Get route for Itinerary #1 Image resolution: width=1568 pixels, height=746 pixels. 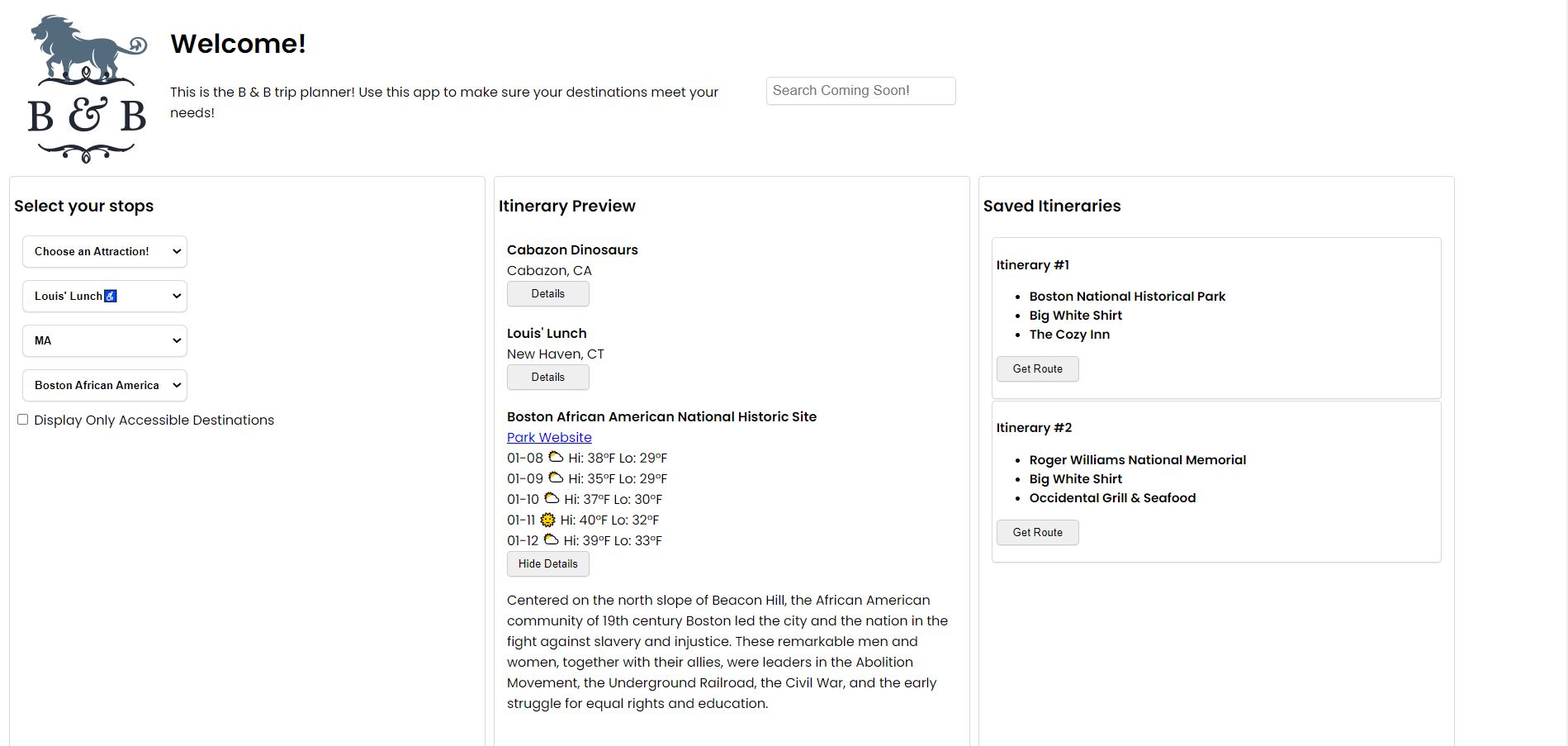point(1037,369)
